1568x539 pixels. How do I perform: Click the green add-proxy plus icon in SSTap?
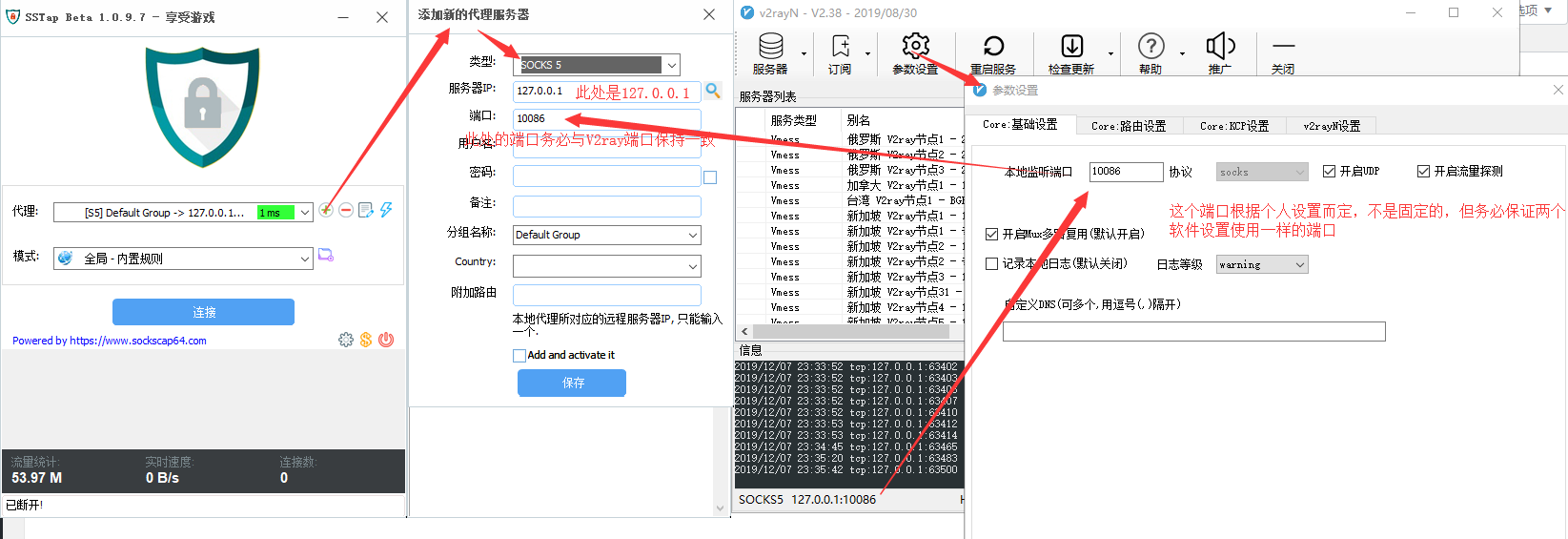click(x=326, y=210)
